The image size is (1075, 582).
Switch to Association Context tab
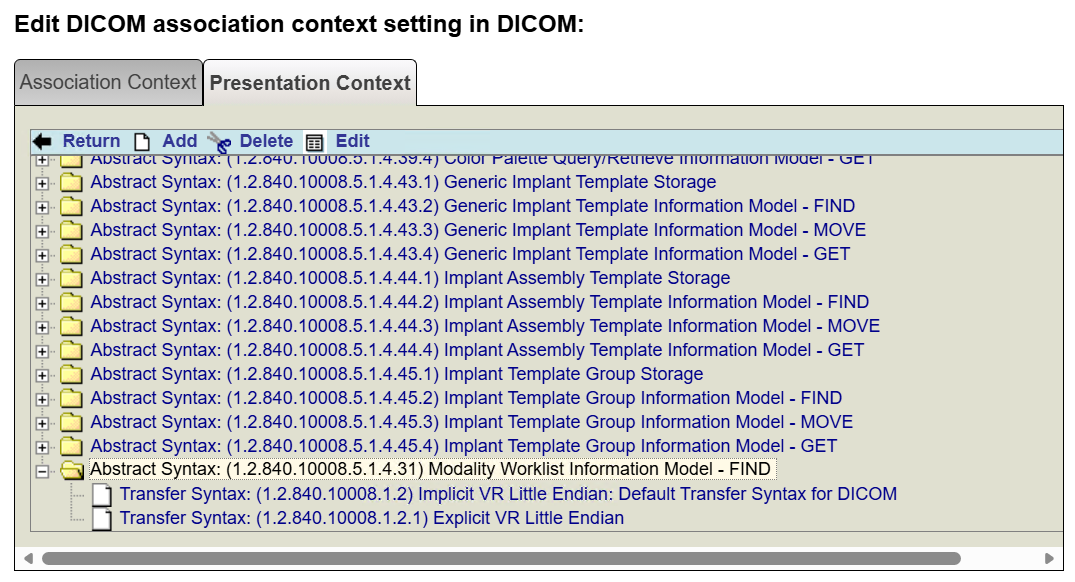(108, 82)
